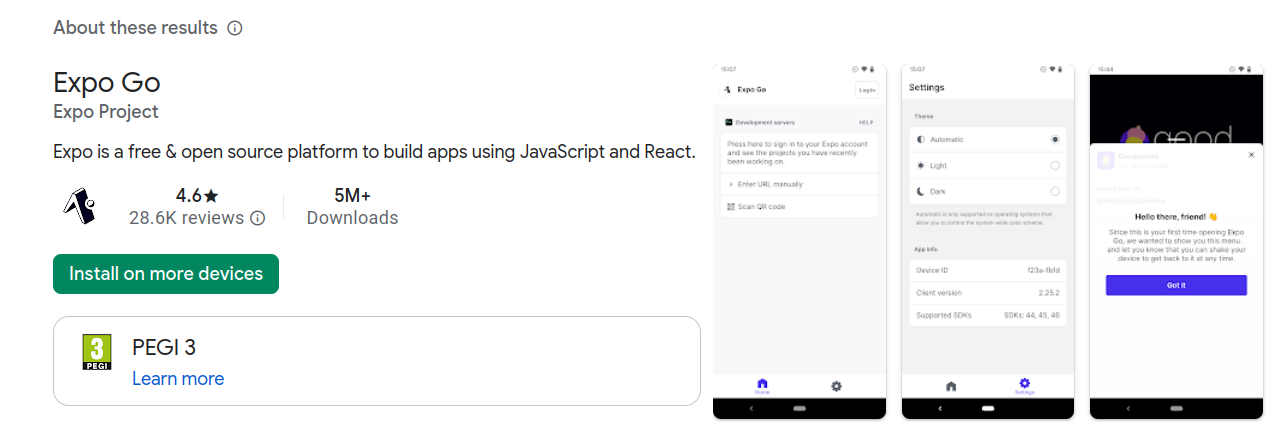
Task: Click the Install on more devices button
Action: click(166, 274)
